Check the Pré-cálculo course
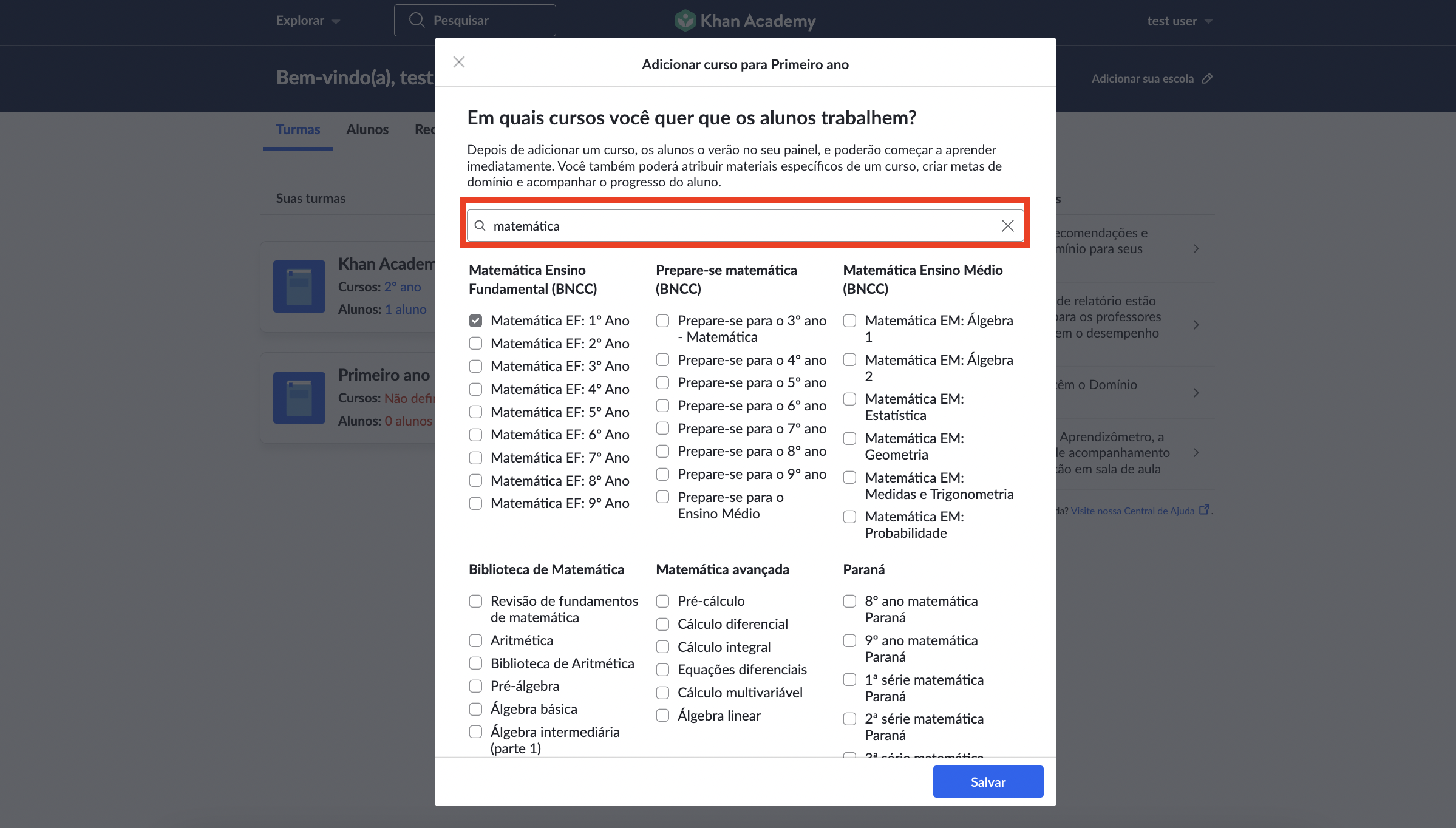This screenshot has height=828, width=1456. (x=662, y=601)
